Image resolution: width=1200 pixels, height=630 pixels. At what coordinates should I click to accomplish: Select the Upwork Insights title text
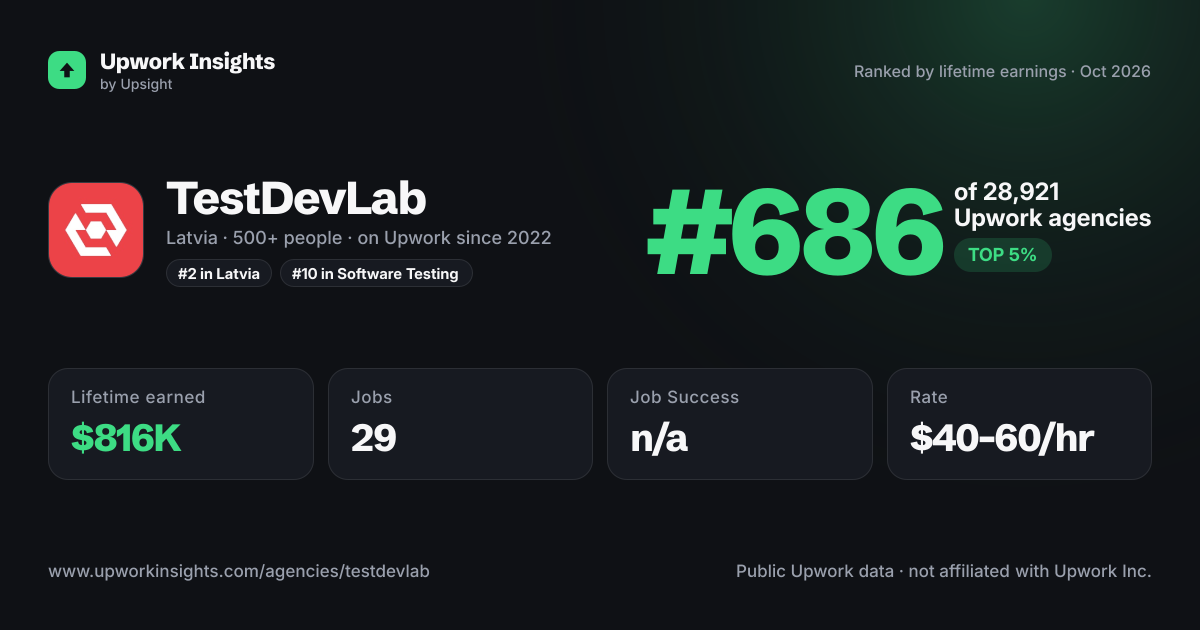(187, 61)
